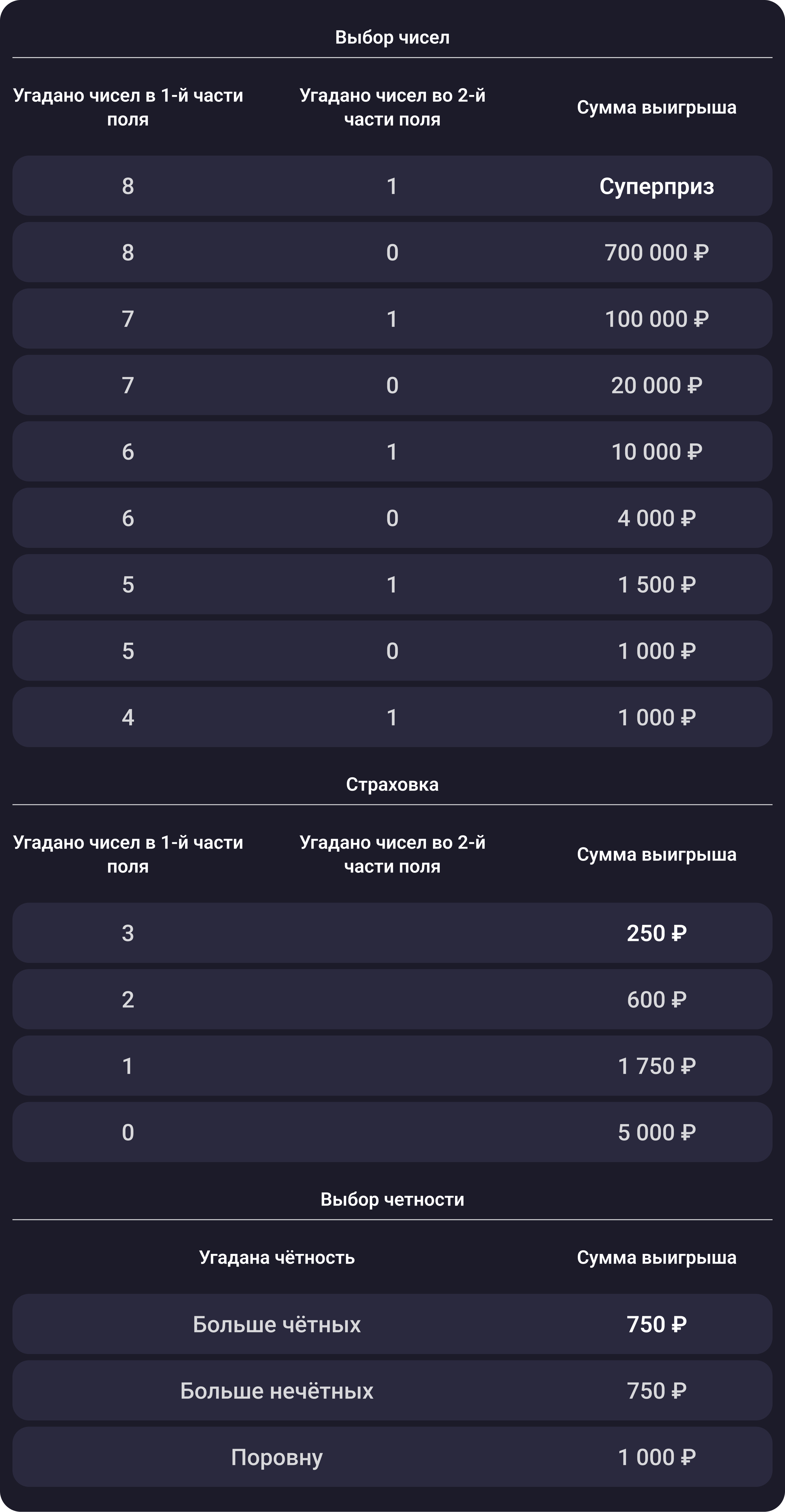785x1512 pixels.
Task: Select the 20 000 ₽ prize row
Action: click(392, 385)
